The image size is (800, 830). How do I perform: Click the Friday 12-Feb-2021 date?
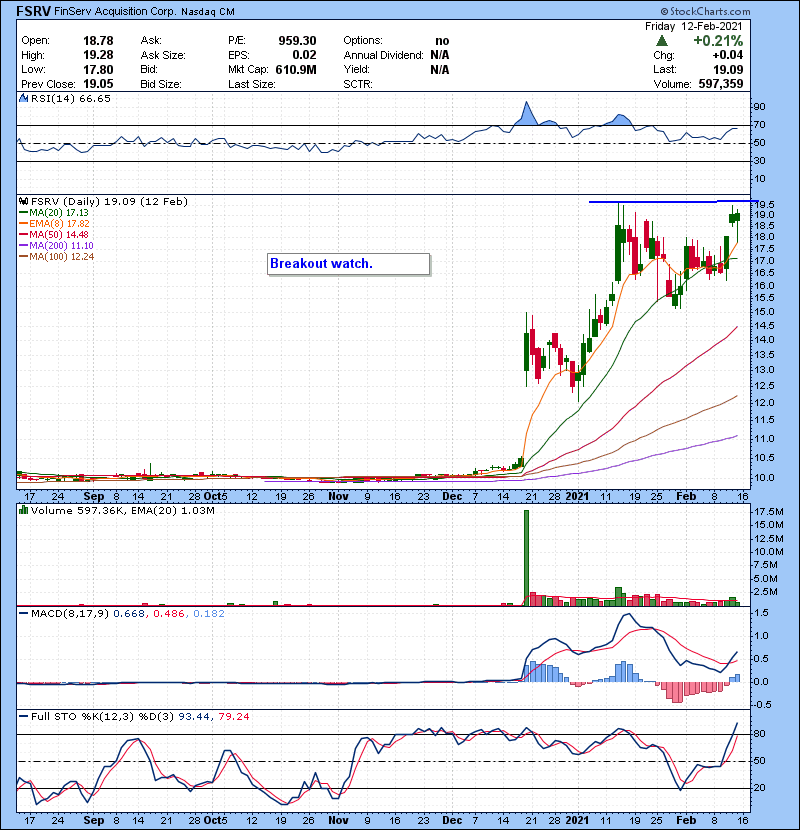coord(694,26)
